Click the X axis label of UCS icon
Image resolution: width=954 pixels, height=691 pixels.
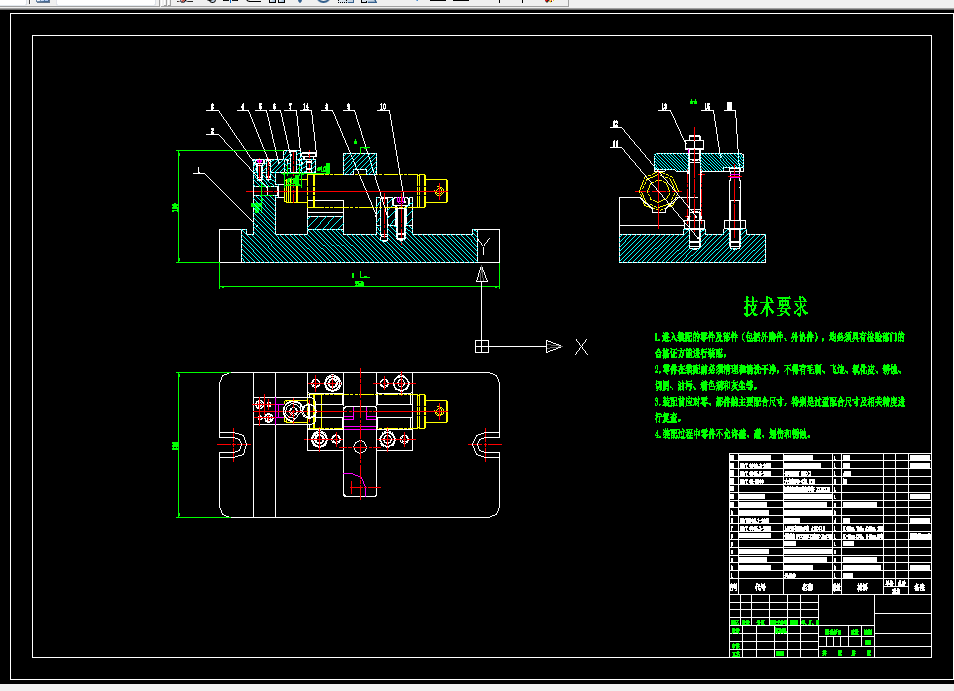point(581,347)
